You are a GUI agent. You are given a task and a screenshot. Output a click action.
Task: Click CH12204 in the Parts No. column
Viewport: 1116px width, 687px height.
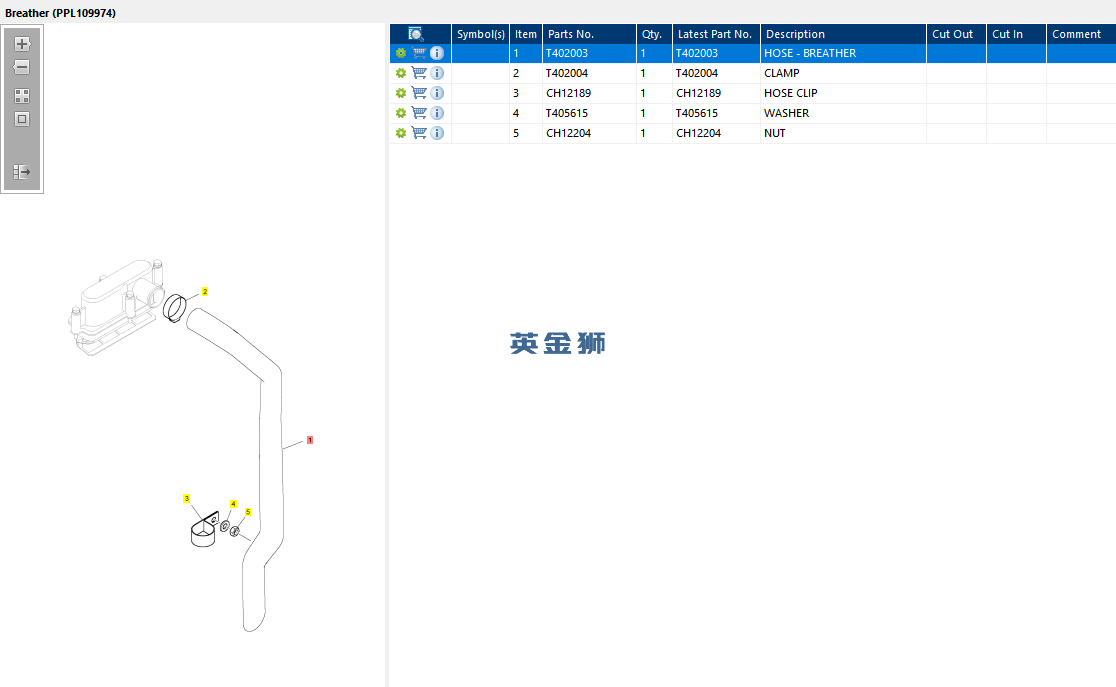568,133
